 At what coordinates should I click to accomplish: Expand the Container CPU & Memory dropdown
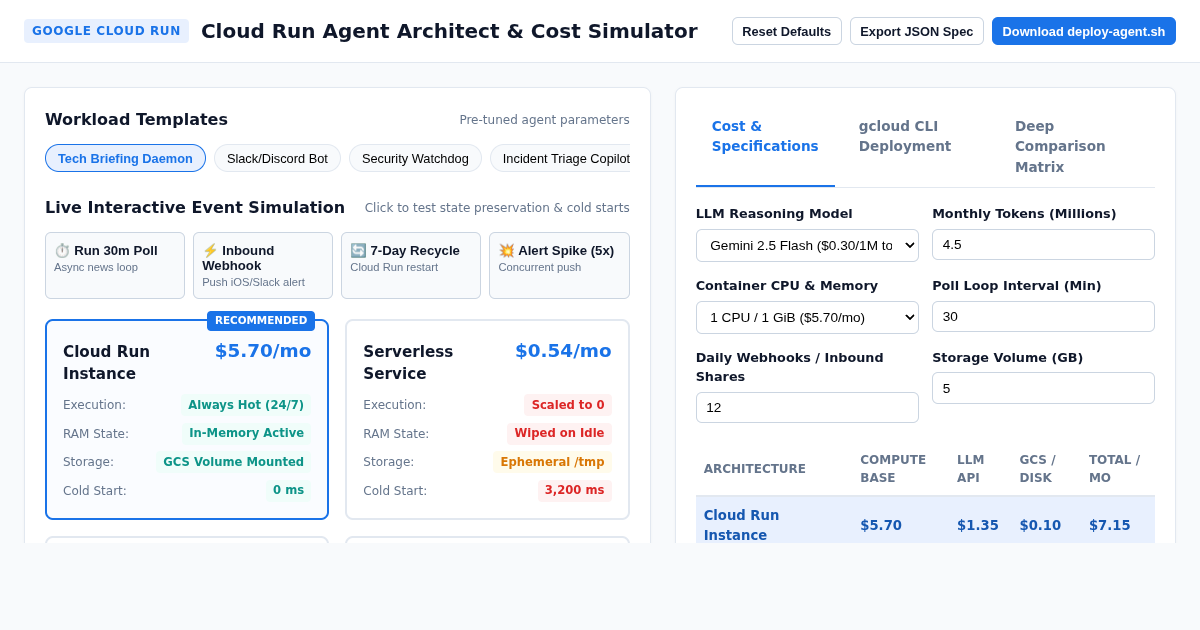click(807, 317)
